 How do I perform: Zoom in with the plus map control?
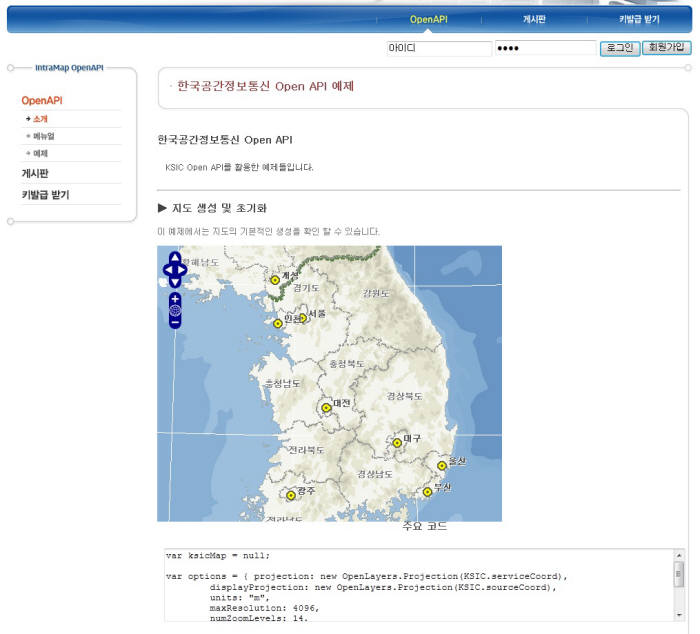(175, 299)
